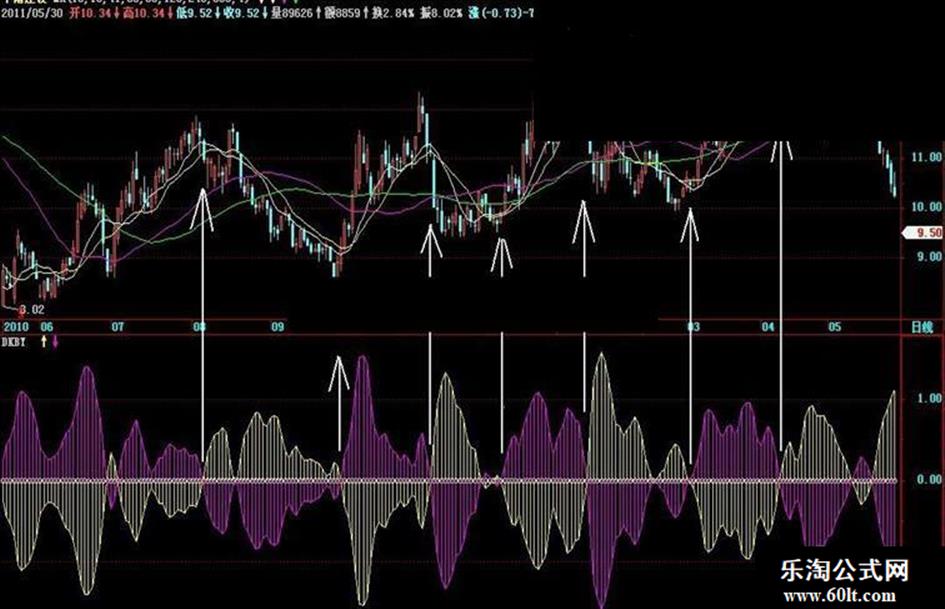Select the 05 month marker
Viewport: 945px width, 609px height.
pyautogui.click(x=835, y=327)
